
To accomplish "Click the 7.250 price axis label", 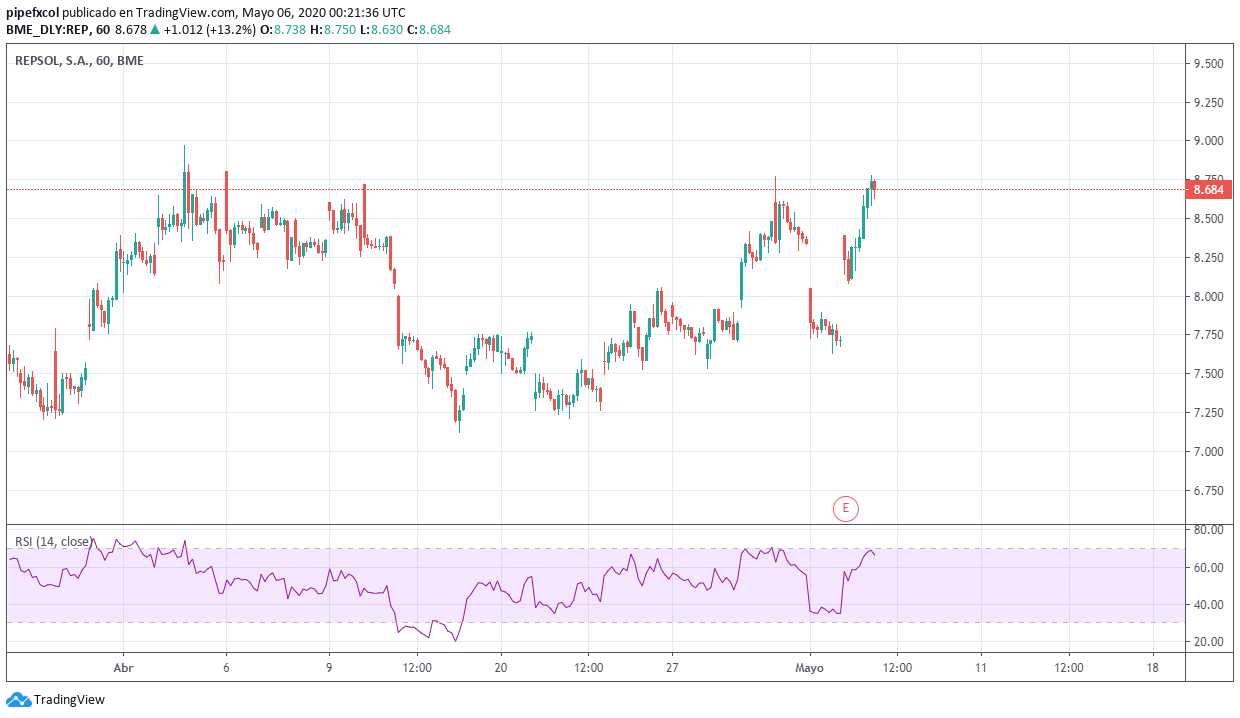I will [1208, 413].
